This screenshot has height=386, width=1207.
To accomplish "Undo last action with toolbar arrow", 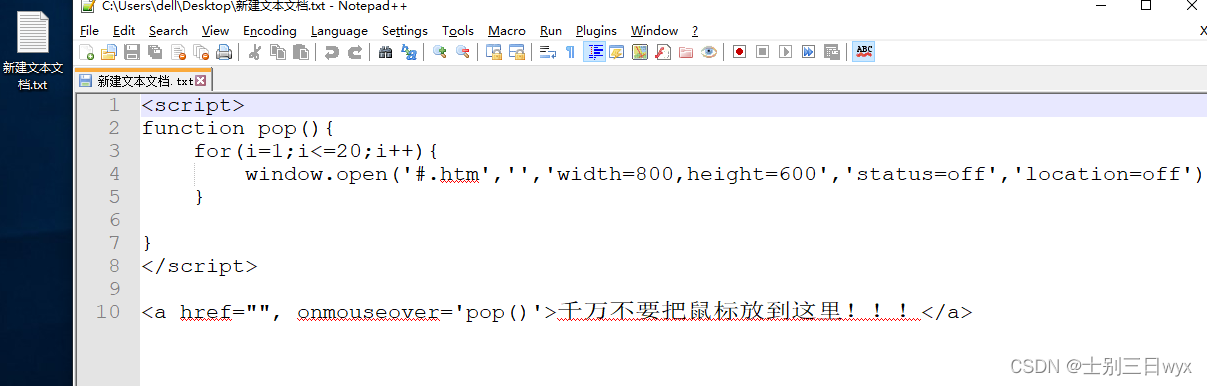I will [331, 52].
